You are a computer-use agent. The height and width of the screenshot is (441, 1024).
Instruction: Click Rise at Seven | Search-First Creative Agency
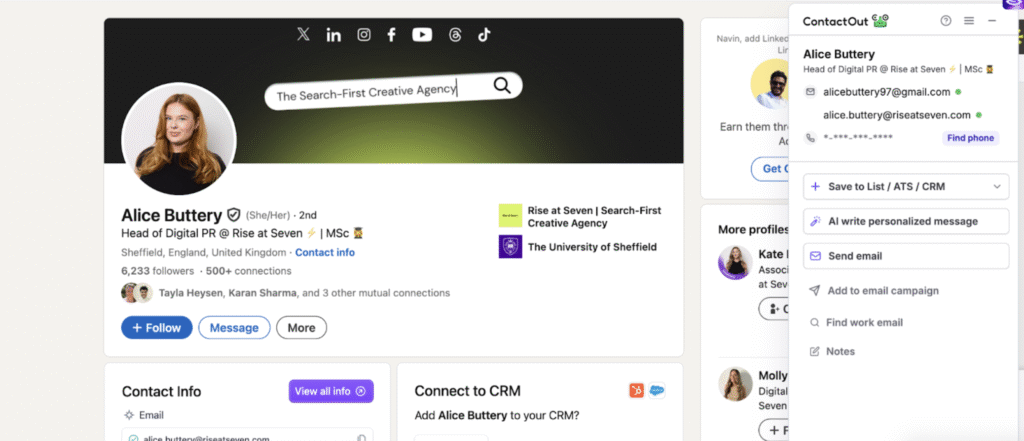click(594, 216)
